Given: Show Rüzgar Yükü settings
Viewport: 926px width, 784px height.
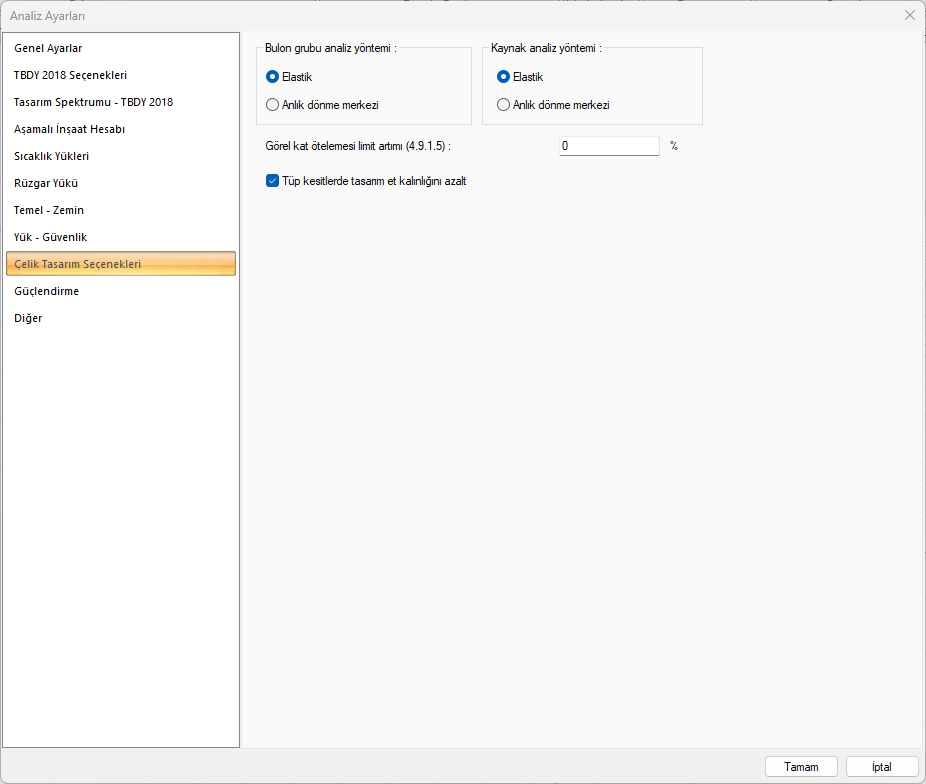Looking at the screenshot, I should tap(46, 183).
